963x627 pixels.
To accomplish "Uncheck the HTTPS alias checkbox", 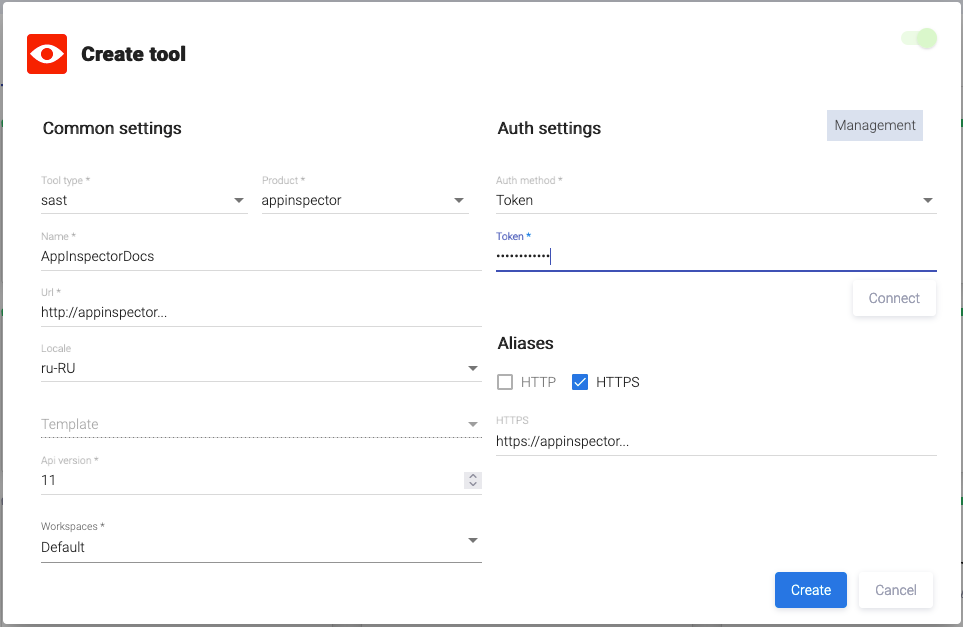I will pos(580,382).
